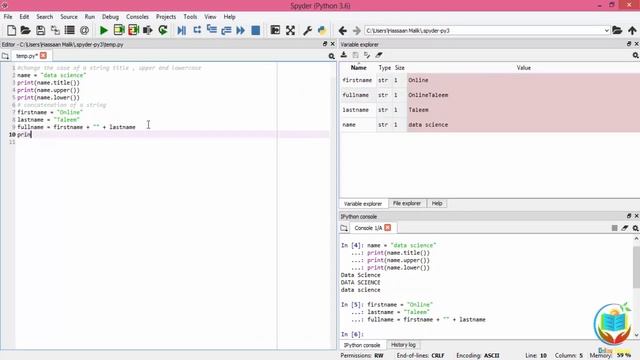This screenshot has height=360, width=640.
Task: Select the lastname variable row
Action: coord(490,110)
